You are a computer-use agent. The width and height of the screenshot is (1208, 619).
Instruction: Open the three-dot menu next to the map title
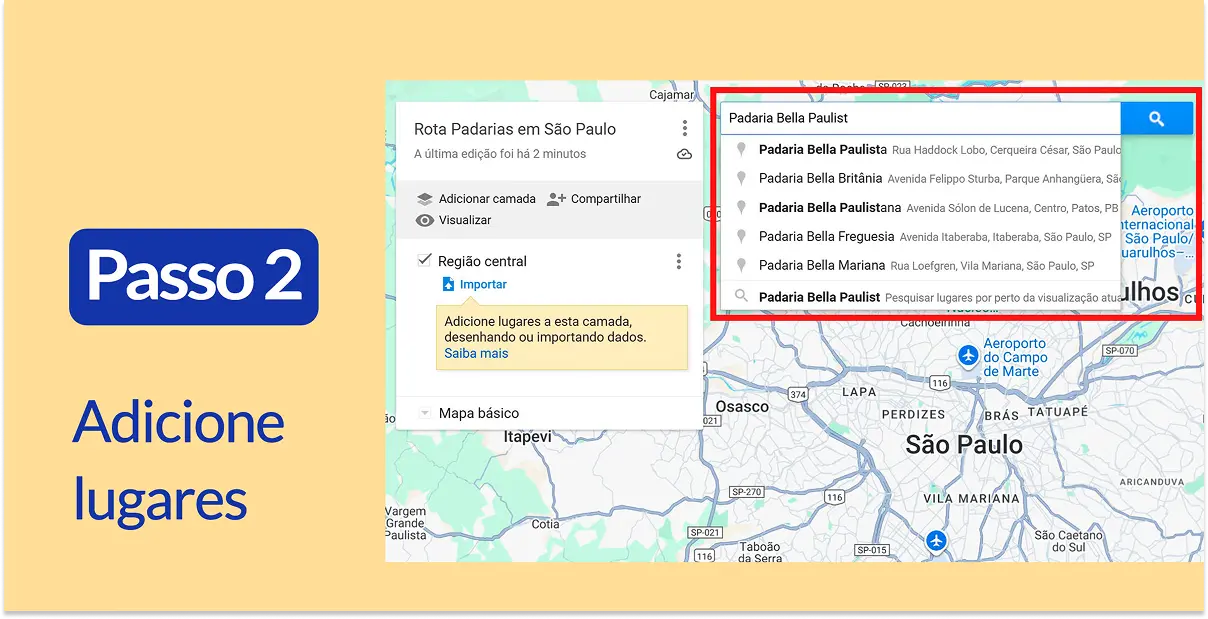(x=684, y=128)
